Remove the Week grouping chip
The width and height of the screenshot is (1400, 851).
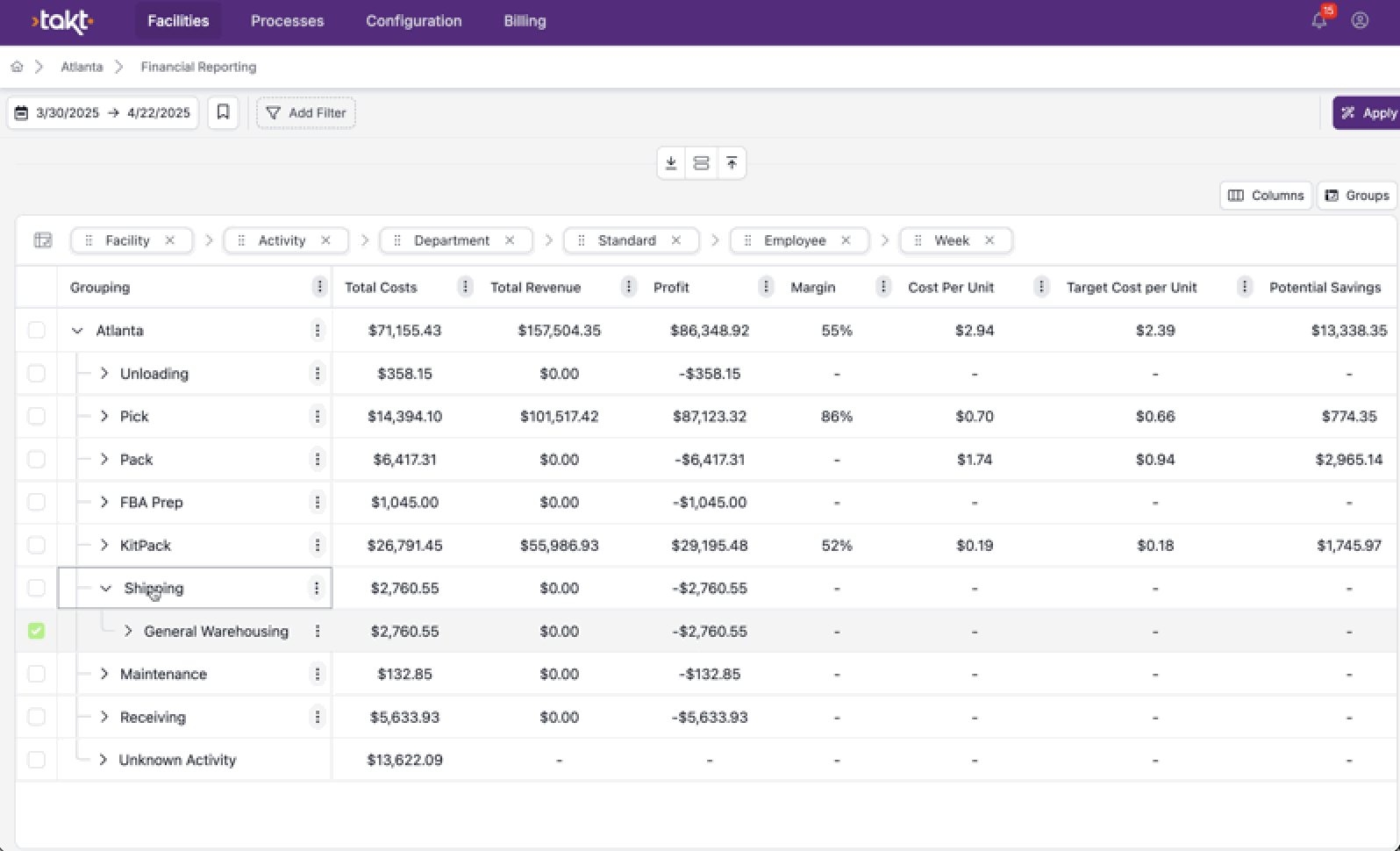pyautogui.click(x=989, y=240)
